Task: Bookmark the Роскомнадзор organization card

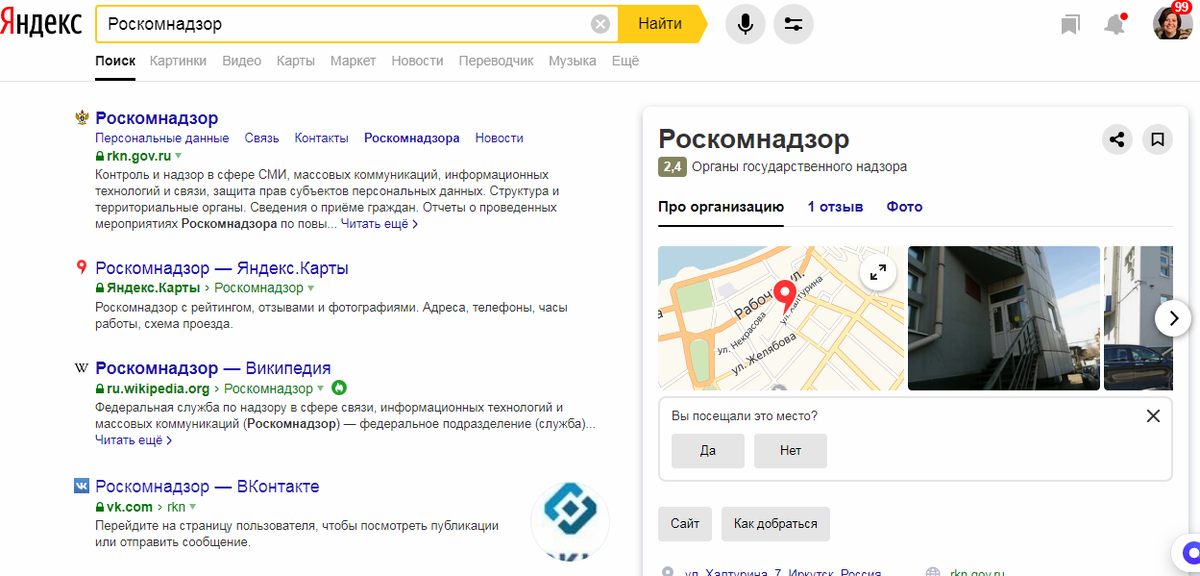Action: (x=1158, y=140)
